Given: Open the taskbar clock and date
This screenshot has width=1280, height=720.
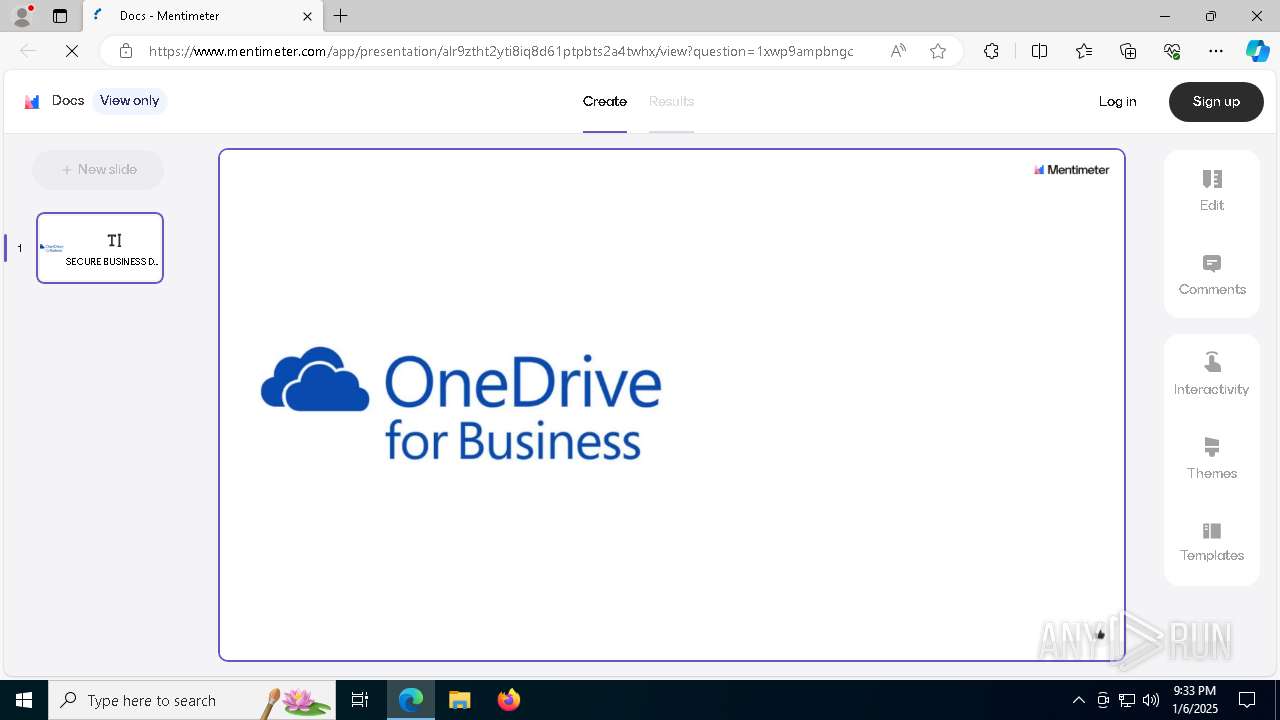Looking at the screenshot, I should tap(1194, 700).
